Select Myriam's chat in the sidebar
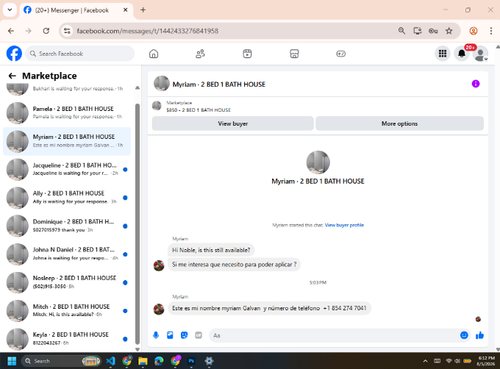Viewport: 500px width, 369px height. tap(67, 141)
